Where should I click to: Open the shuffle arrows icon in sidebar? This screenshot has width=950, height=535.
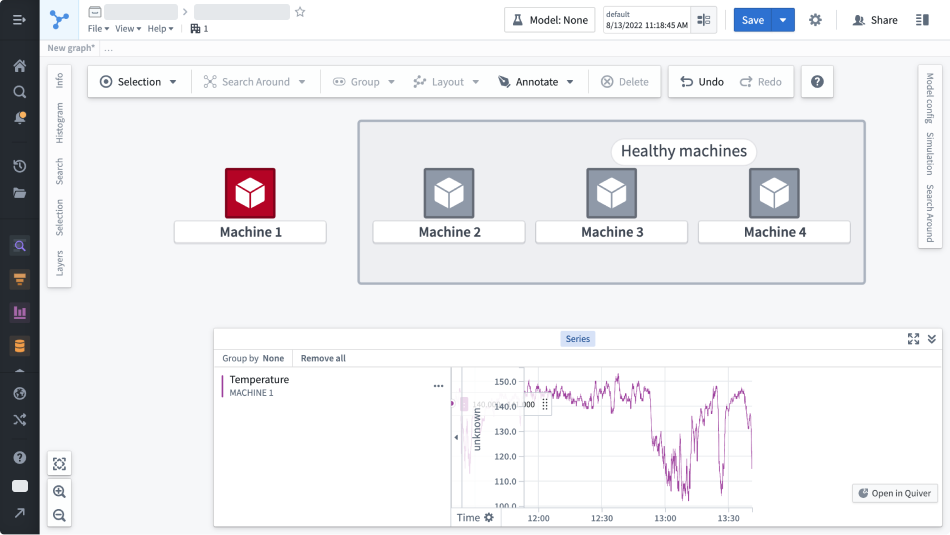[x=19, y=419]
